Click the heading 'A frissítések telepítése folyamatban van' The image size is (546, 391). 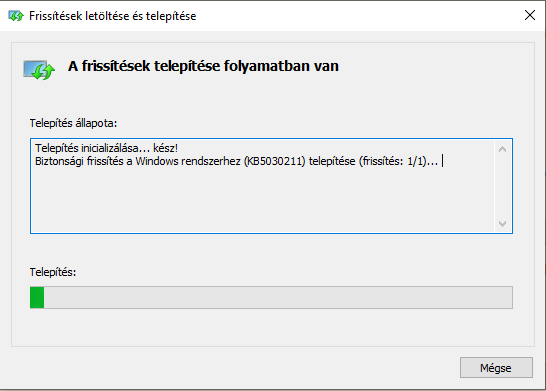[203, 66]
